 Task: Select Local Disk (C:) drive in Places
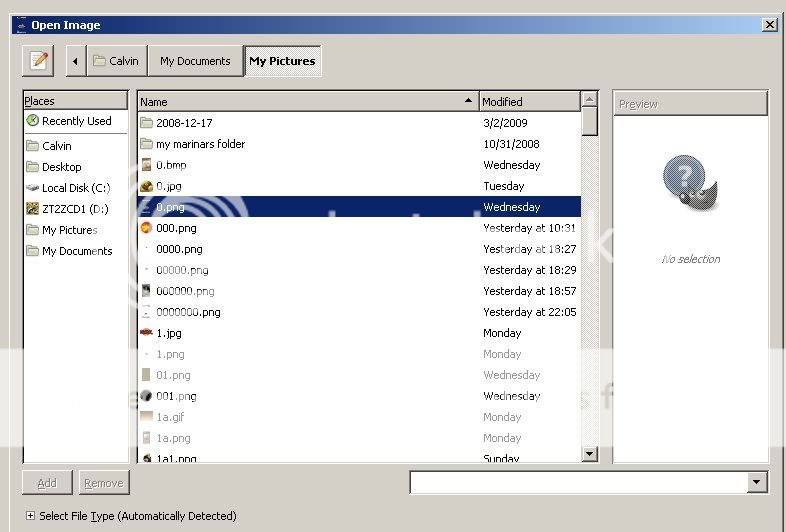pyautogui.click(x=75, y=188)
